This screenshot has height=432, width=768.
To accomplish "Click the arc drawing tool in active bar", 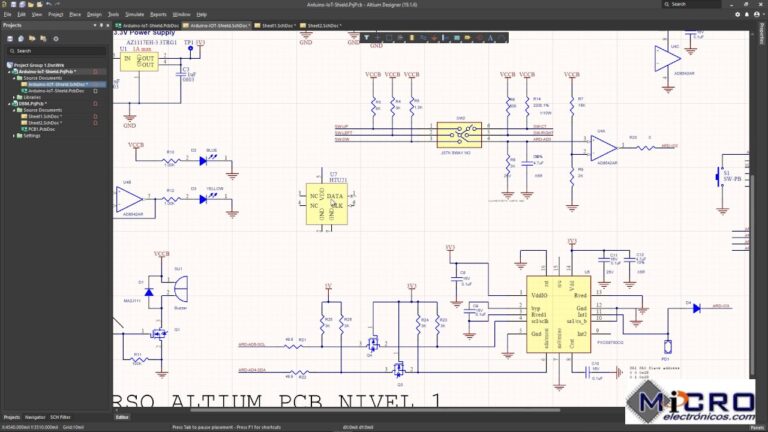I will point(502,38).
